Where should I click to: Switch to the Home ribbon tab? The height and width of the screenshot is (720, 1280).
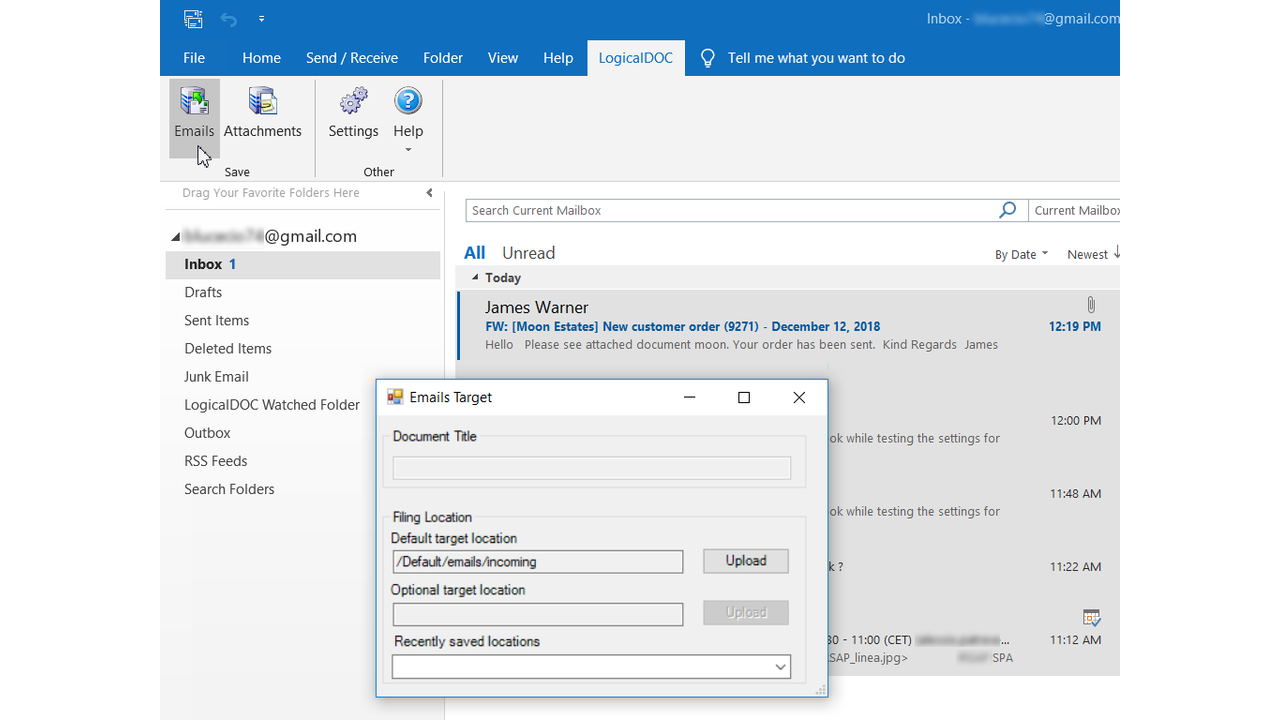[261, 57]
